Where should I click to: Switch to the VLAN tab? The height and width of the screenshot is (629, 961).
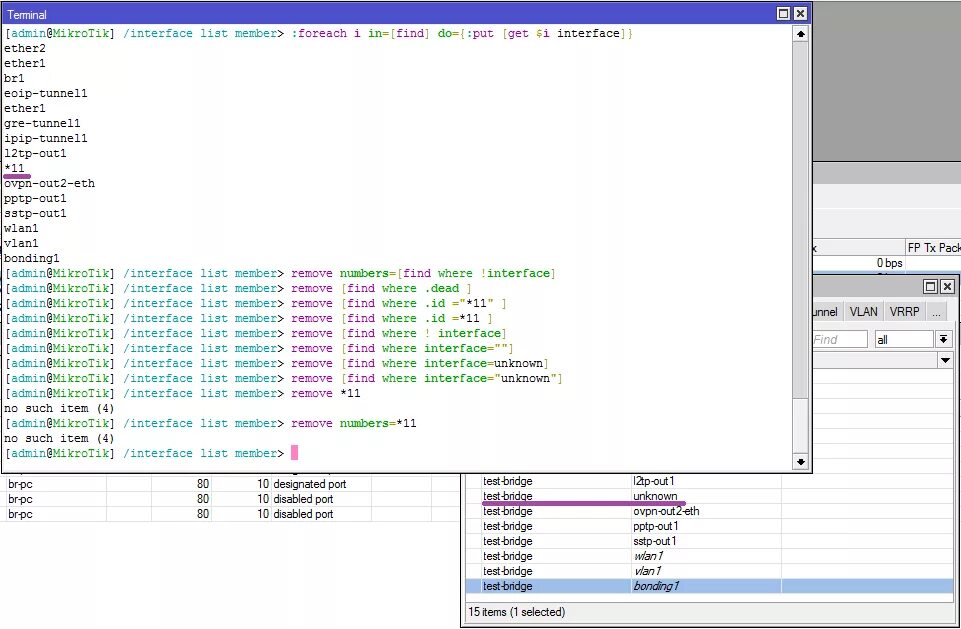coord(864,311)
